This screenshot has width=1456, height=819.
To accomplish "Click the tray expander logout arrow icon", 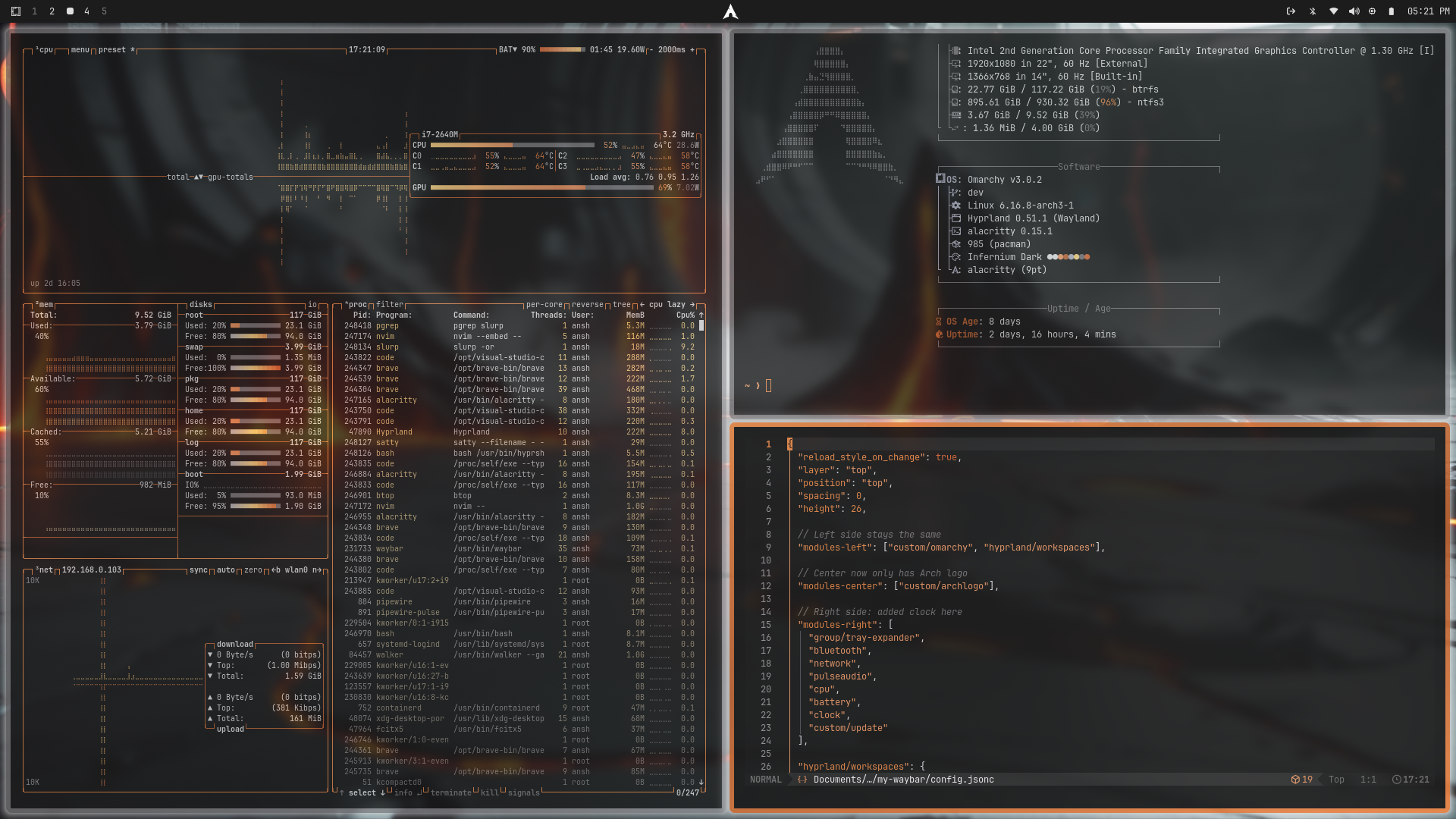I will click(1291, 11).
